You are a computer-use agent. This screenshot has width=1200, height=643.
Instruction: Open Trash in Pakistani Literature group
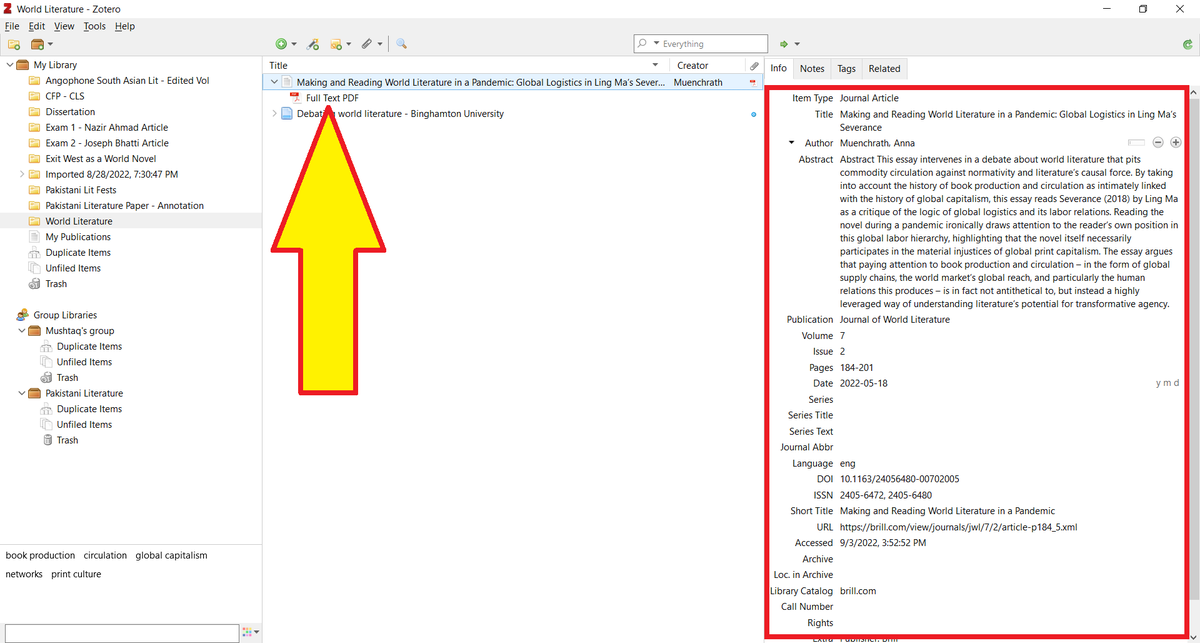(x=67, y=440)
